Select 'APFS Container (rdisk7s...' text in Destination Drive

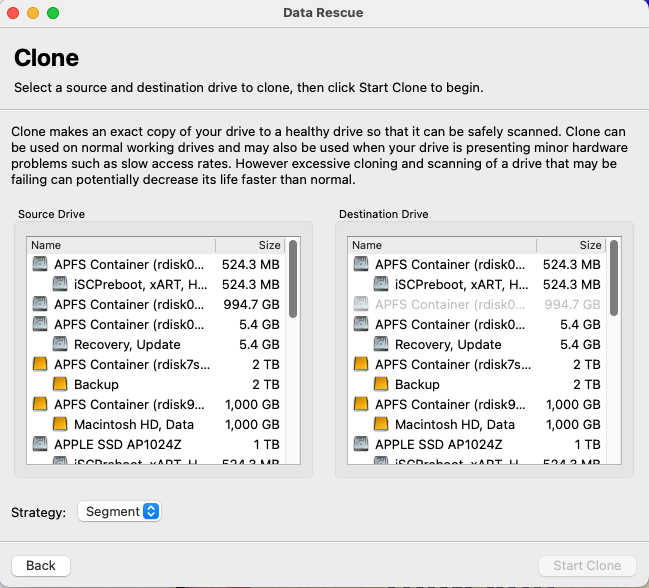pos(453,364)
